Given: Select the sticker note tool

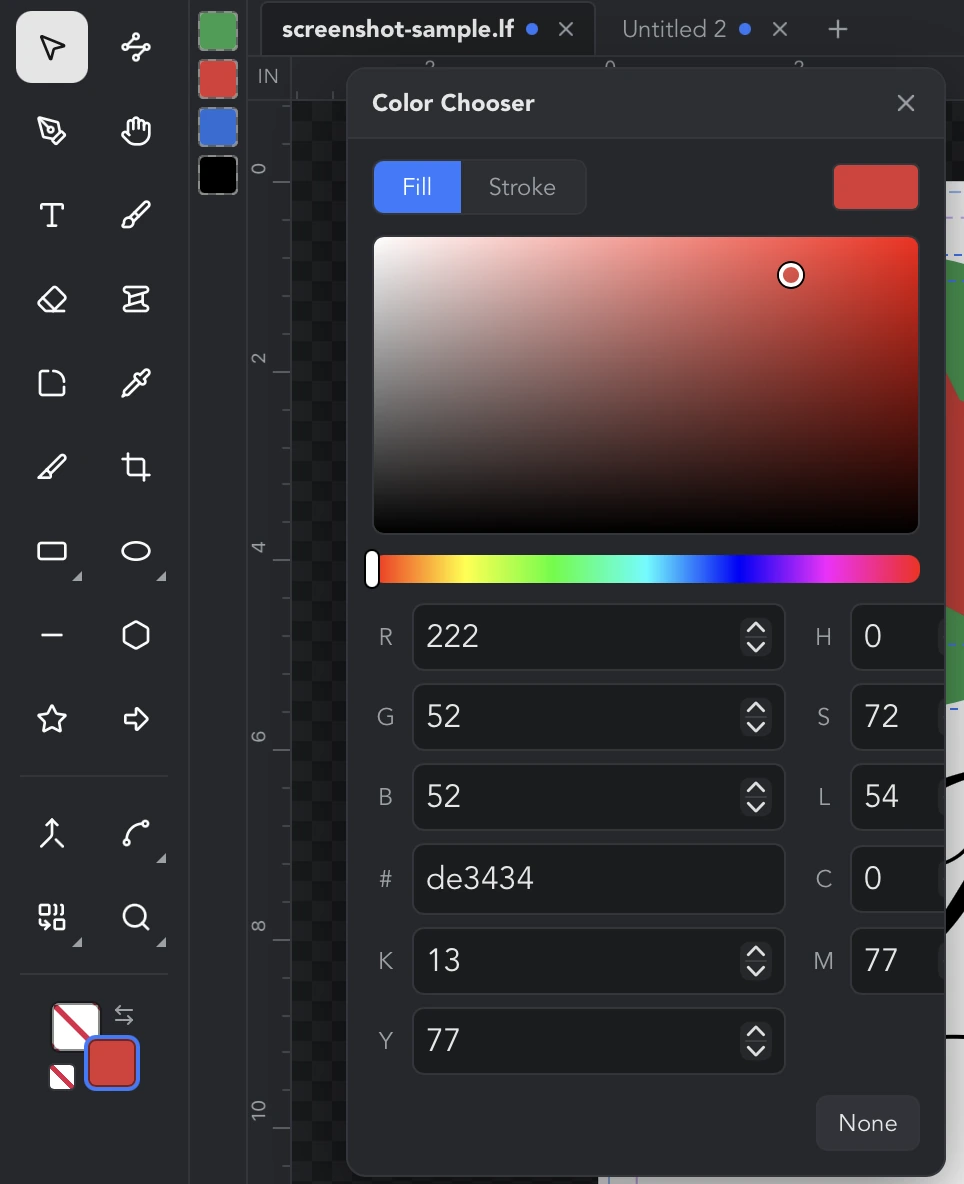Looking at the screenshot, I should (x=51, y=383).
